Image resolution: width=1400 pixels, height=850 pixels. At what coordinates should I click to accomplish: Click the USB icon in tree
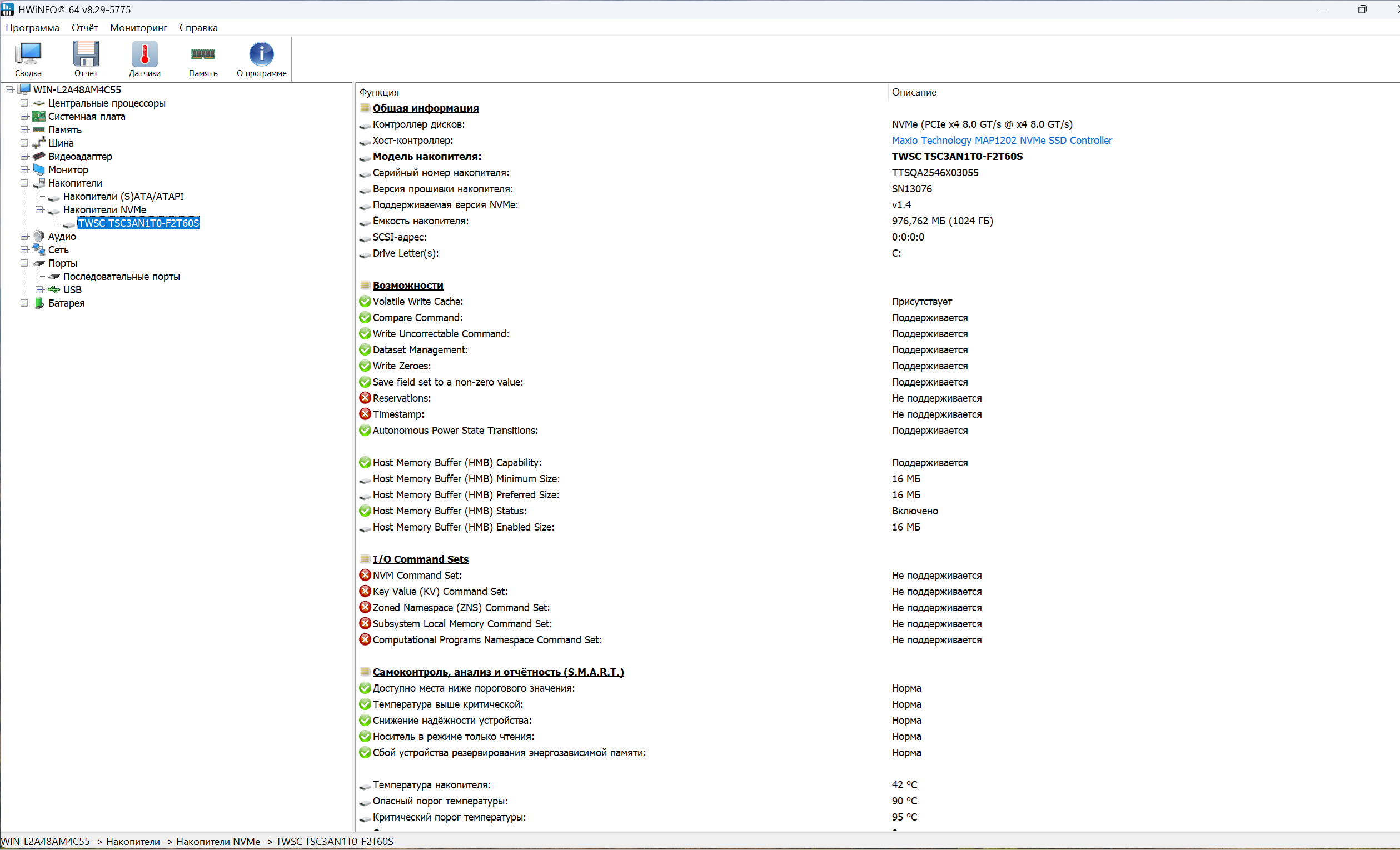[54, 289]
